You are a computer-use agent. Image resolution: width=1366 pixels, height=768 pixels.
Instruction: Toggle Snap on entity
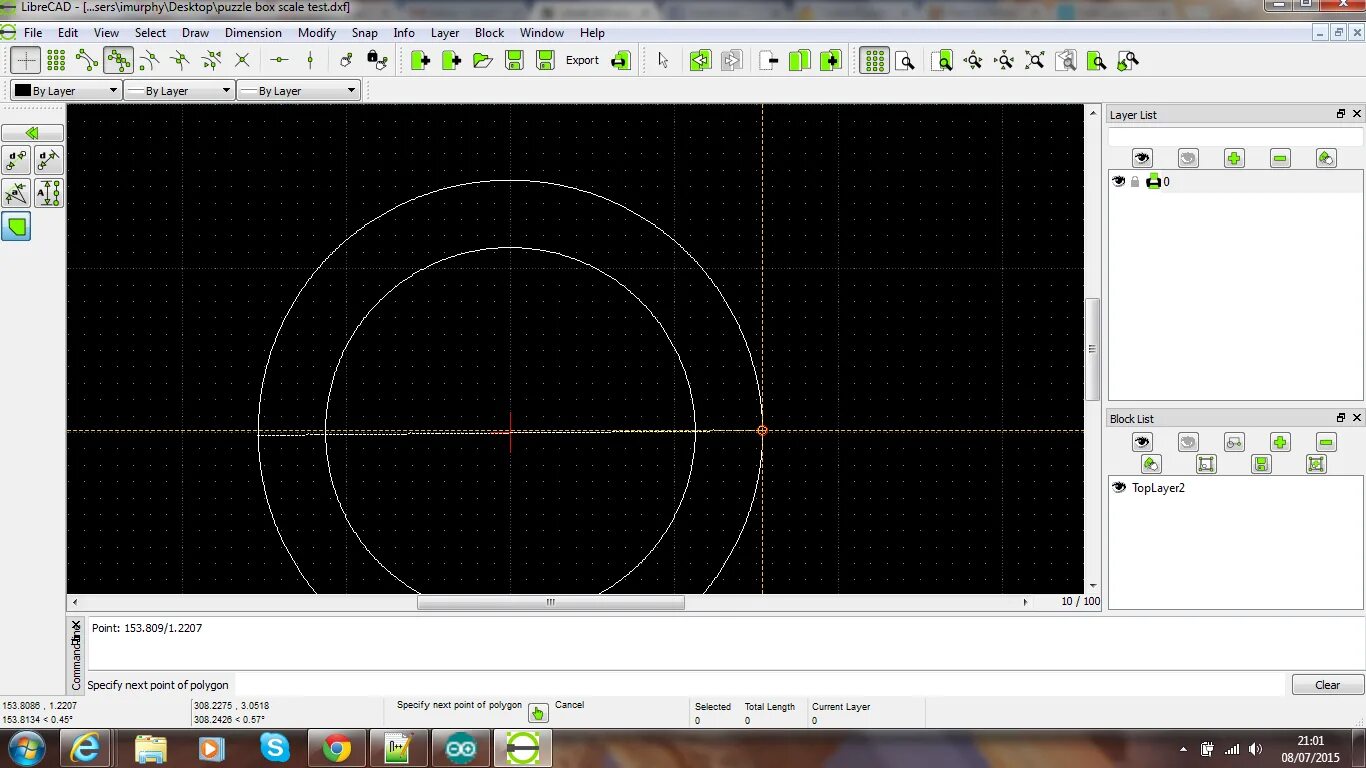tap(118, 61)
